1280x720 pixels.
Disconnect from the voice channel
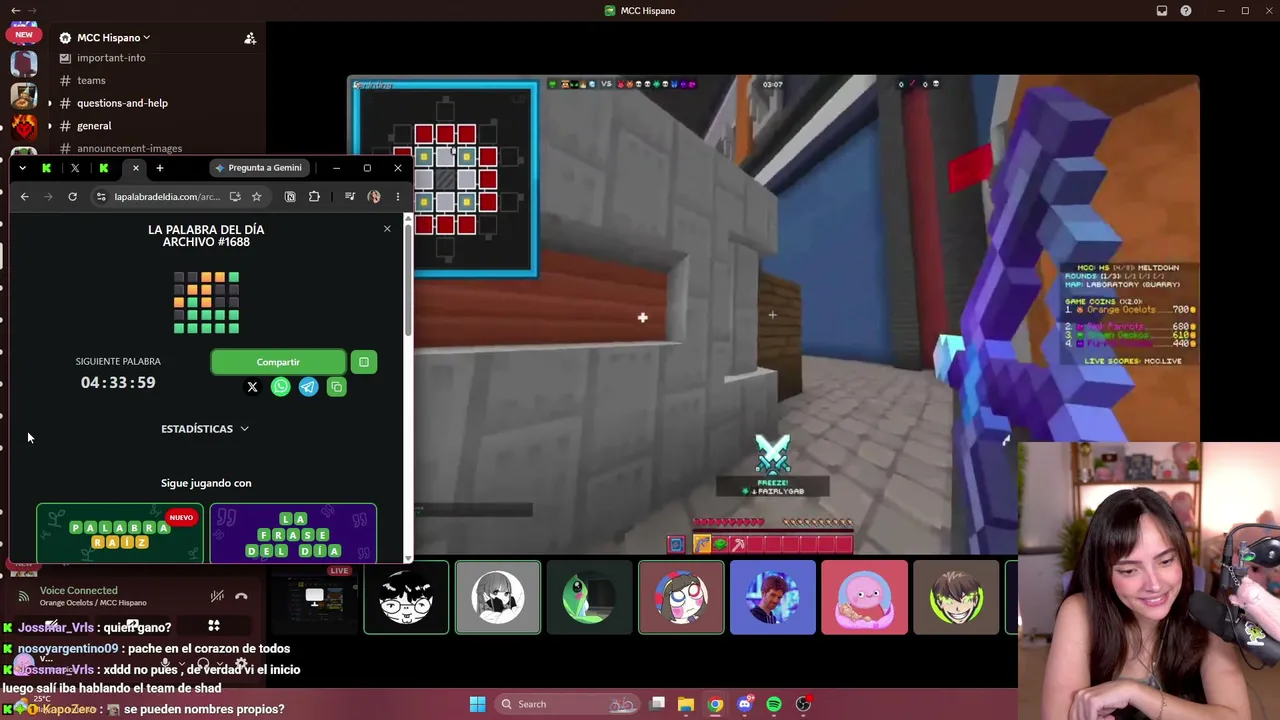tap(241, 596)
